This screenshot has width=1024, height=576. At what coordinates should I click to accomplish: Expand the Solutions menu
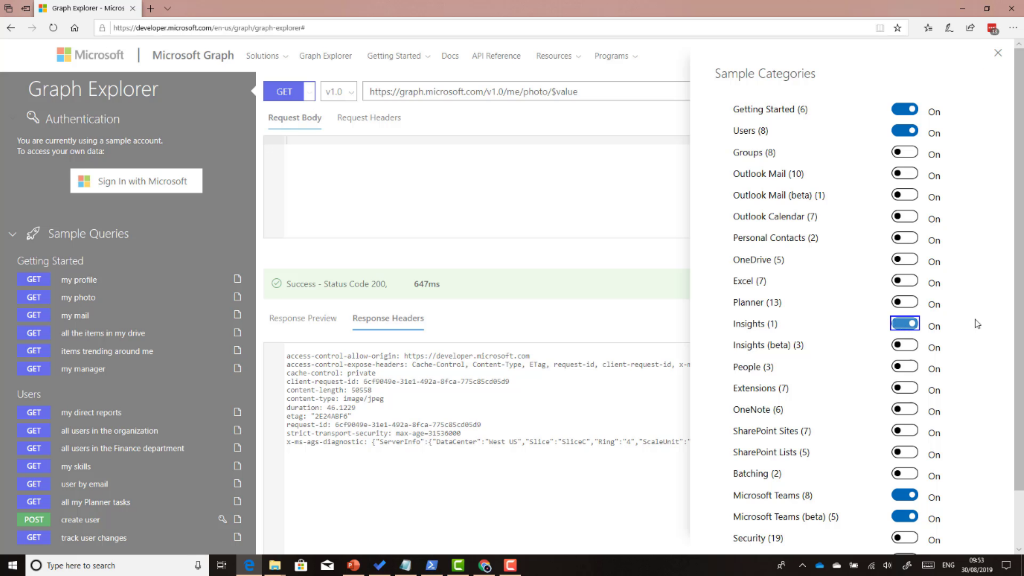266,56
